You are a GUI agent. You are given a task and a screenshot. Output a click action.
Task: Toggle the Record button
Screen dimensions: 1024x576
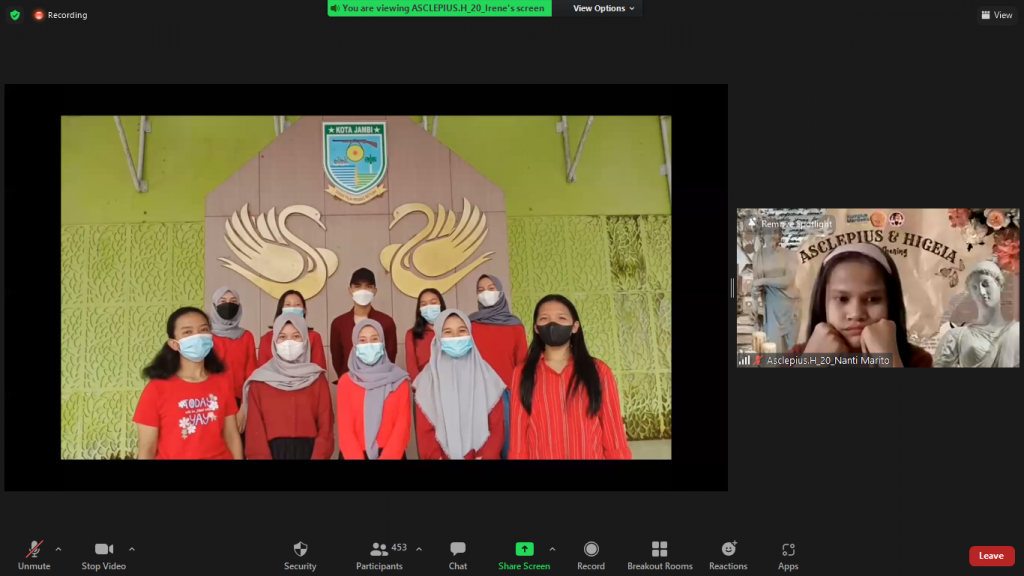591,550
